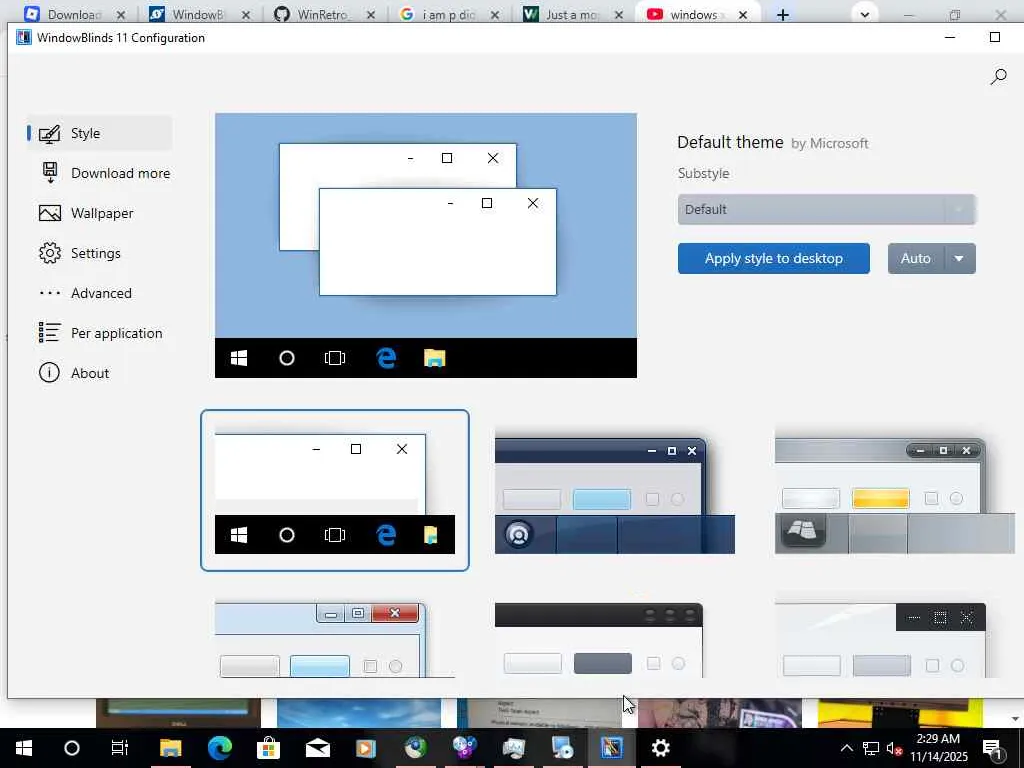Click the WindowBlinds taskbar icon
Viewport: 1024px width, 768px height.
[611, 748]
